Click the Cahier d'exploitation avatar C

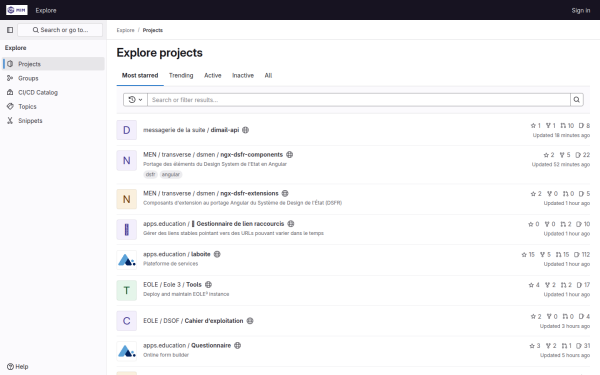(127, 321)
